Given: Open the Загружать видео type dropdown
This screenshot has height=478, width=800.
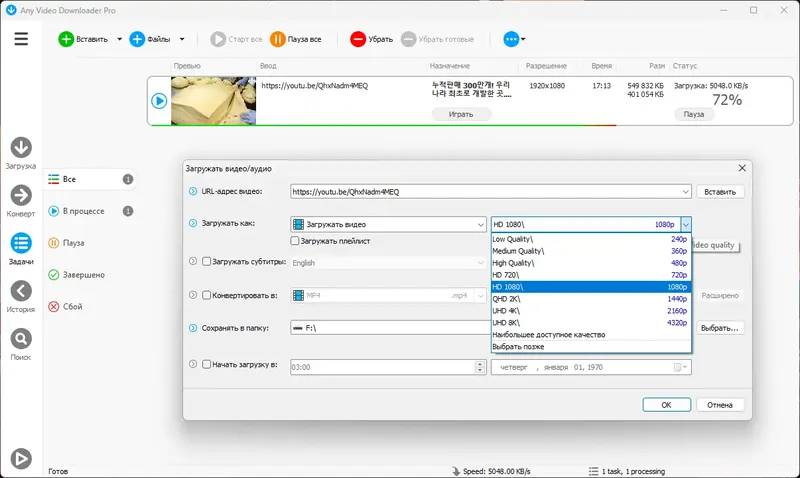Looking at the screenshot, I should click(x=388, y=224).
